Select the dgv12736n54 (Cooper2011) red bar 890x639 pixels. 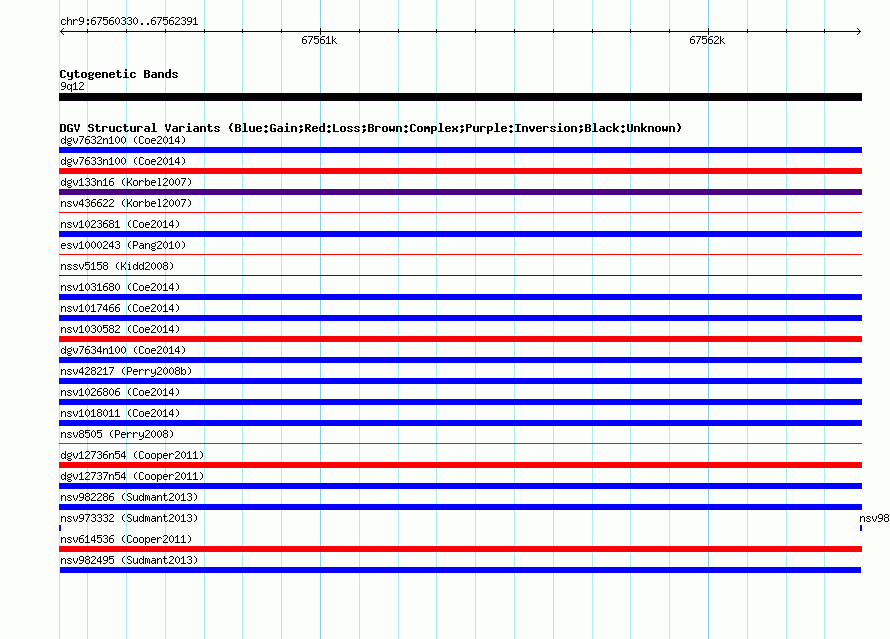click(460, 465)
